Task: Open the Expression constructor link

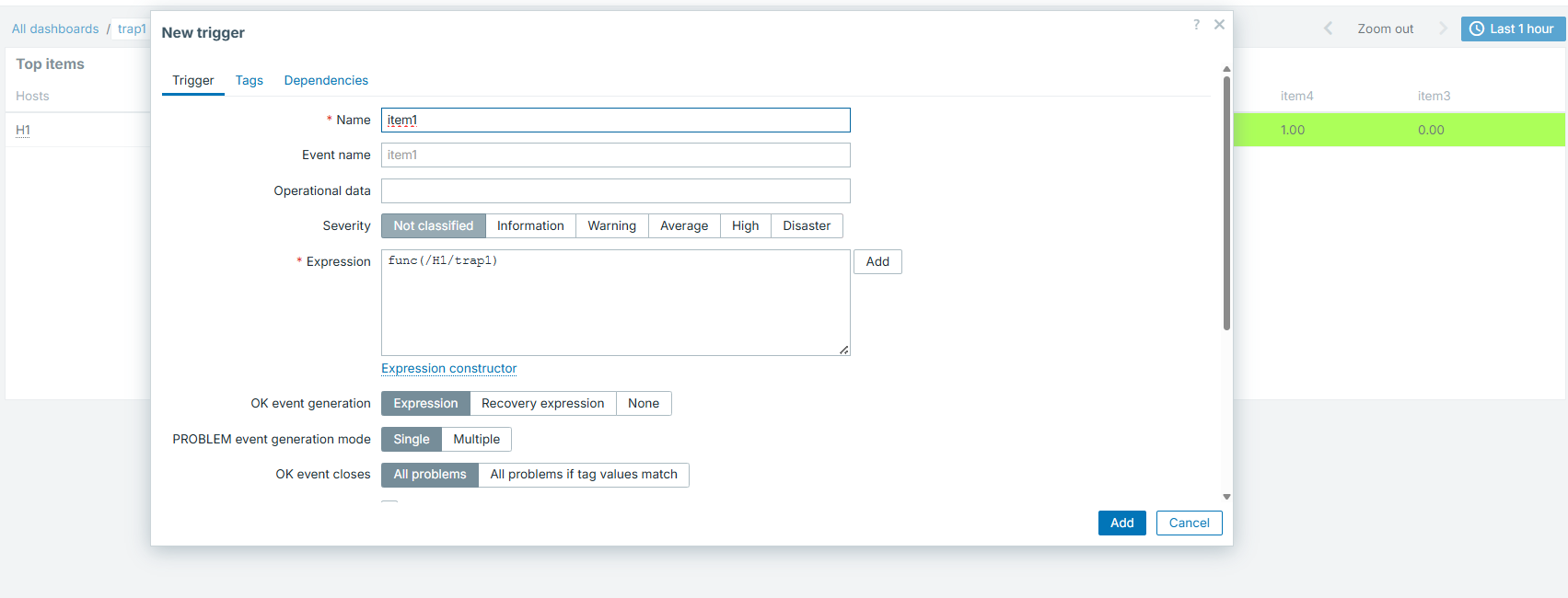Action: coord(448,369)
